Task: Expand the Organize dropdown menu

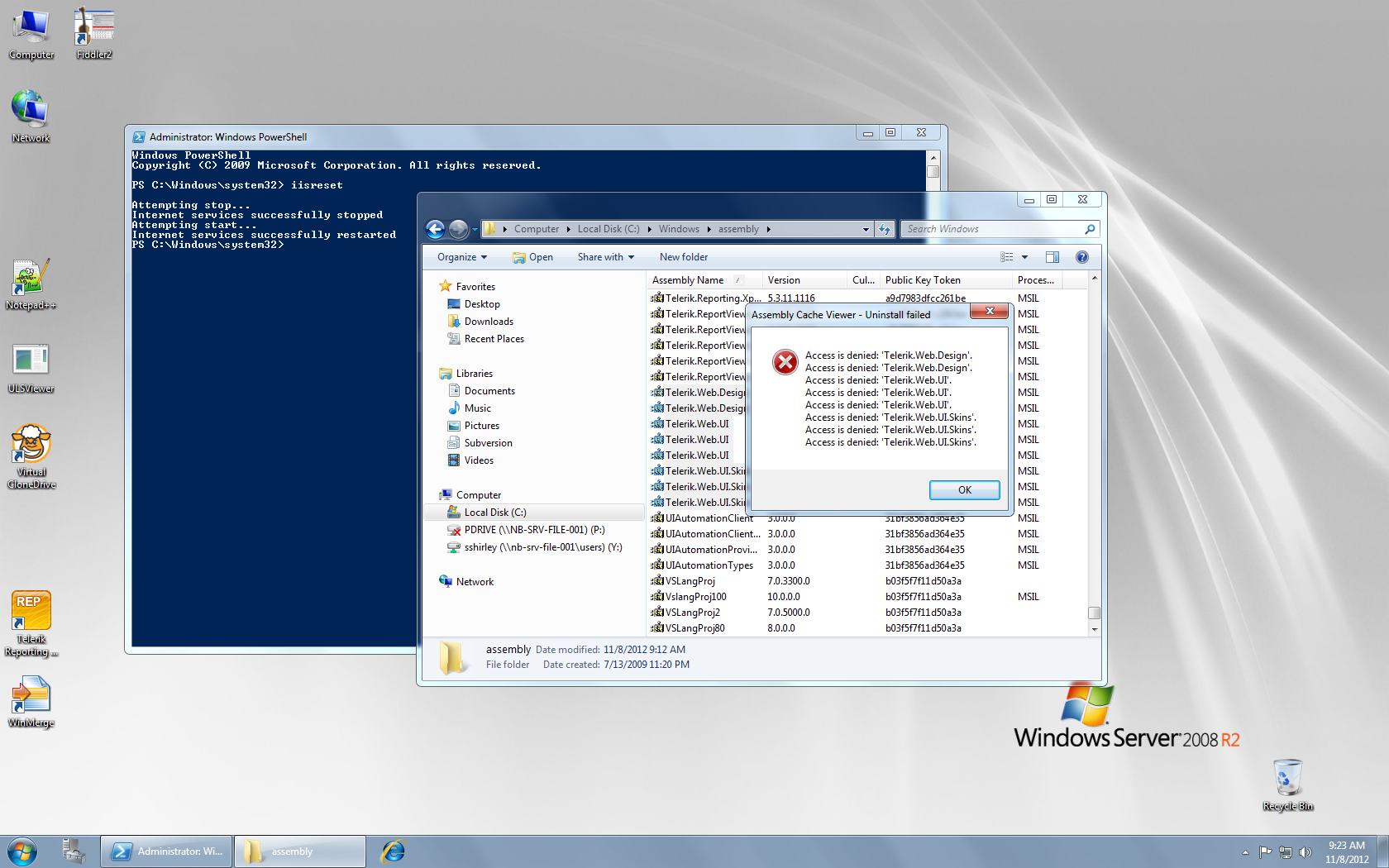Action: point(462,257)
